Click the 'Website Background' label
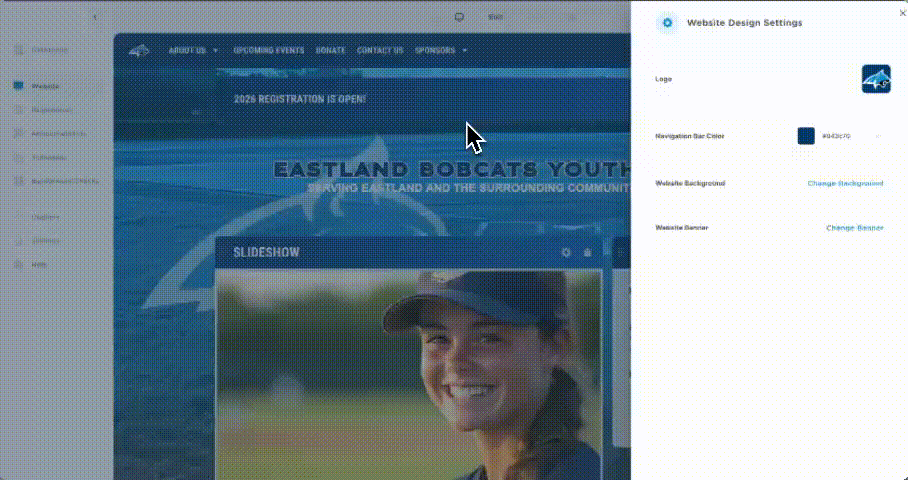 690,184
